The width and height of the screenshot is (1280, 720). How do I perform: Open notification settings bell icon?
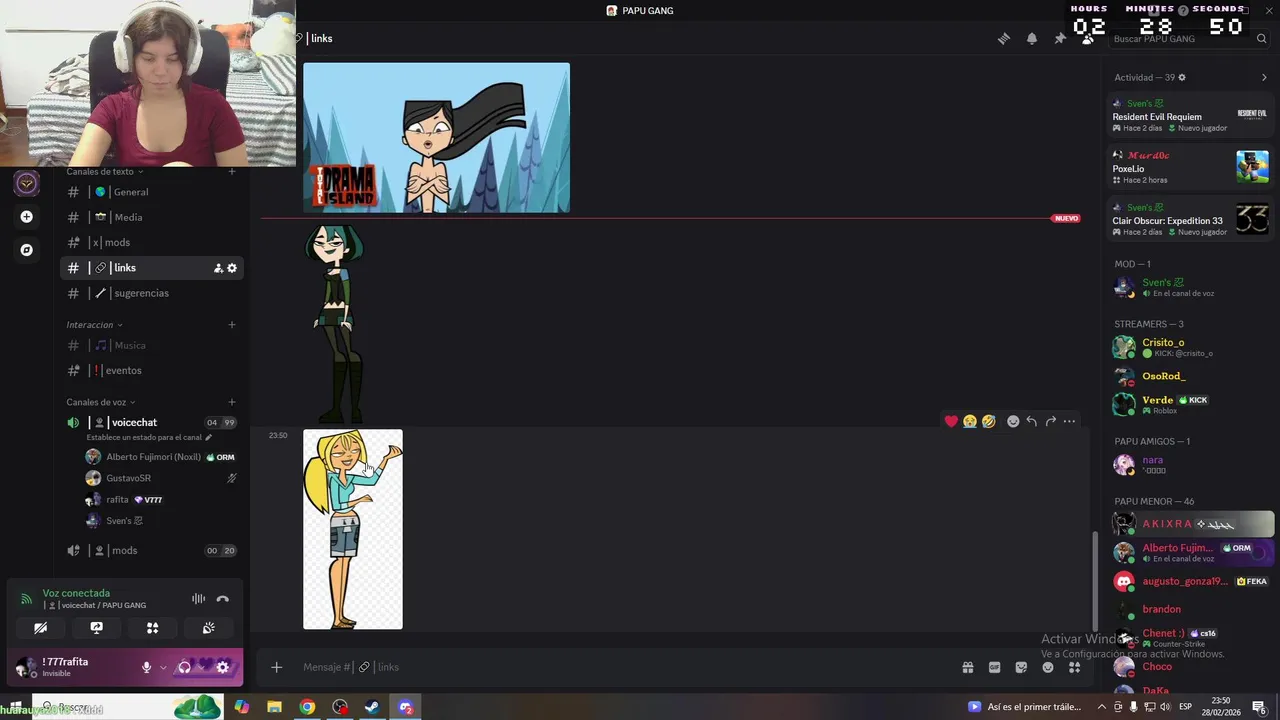pyautogui.click(x=1032, y=38)
